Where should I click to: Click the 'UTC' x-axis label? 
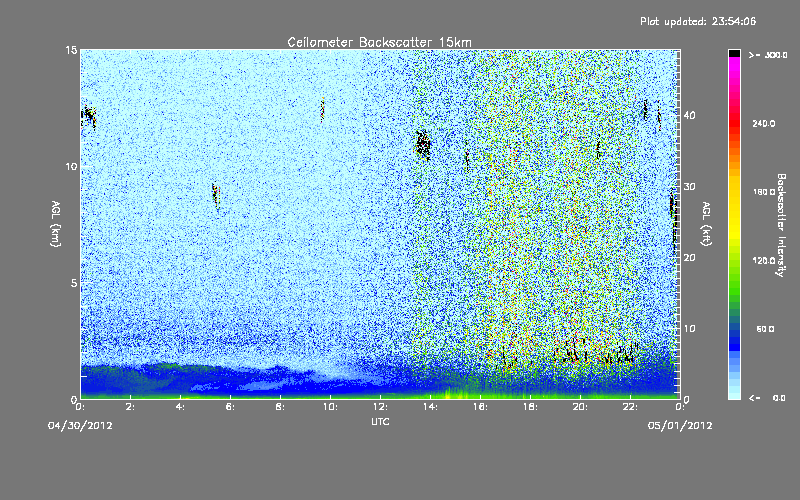380,421
